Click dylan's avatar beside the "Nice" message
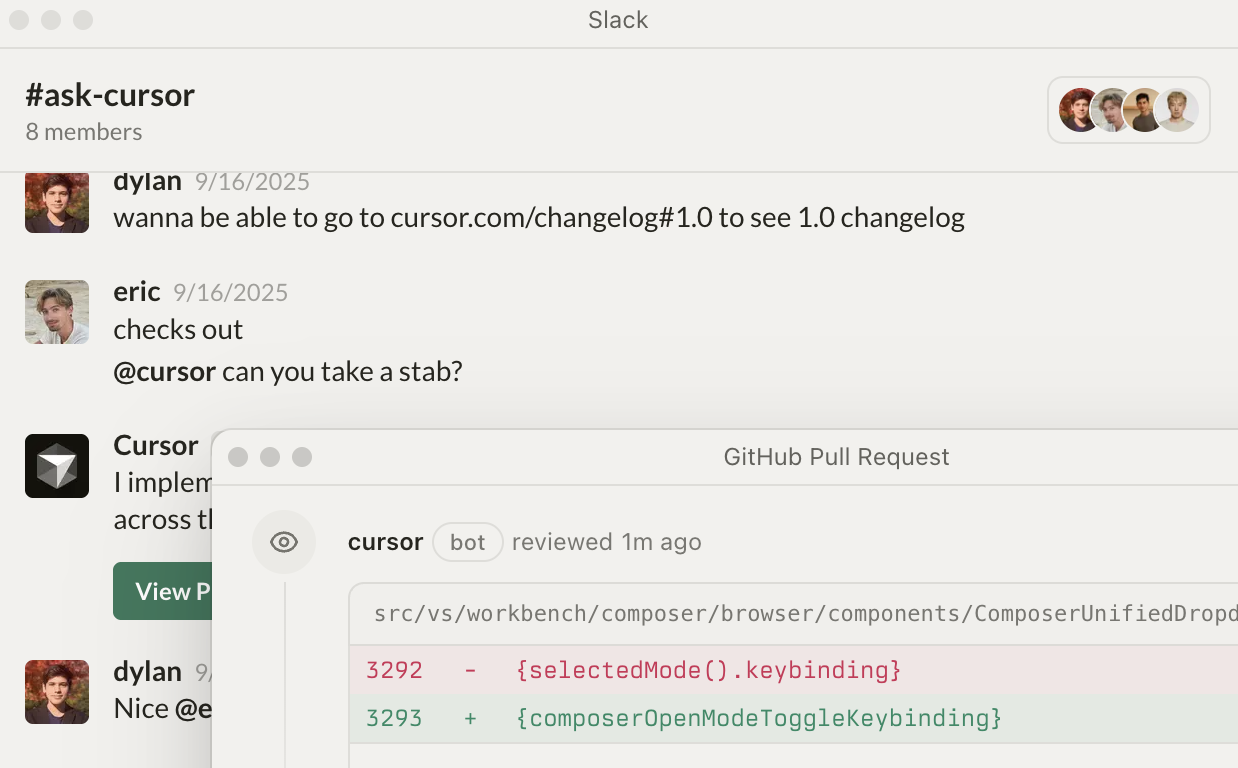This screenshot has height=768, width=1238. [57, 691]
